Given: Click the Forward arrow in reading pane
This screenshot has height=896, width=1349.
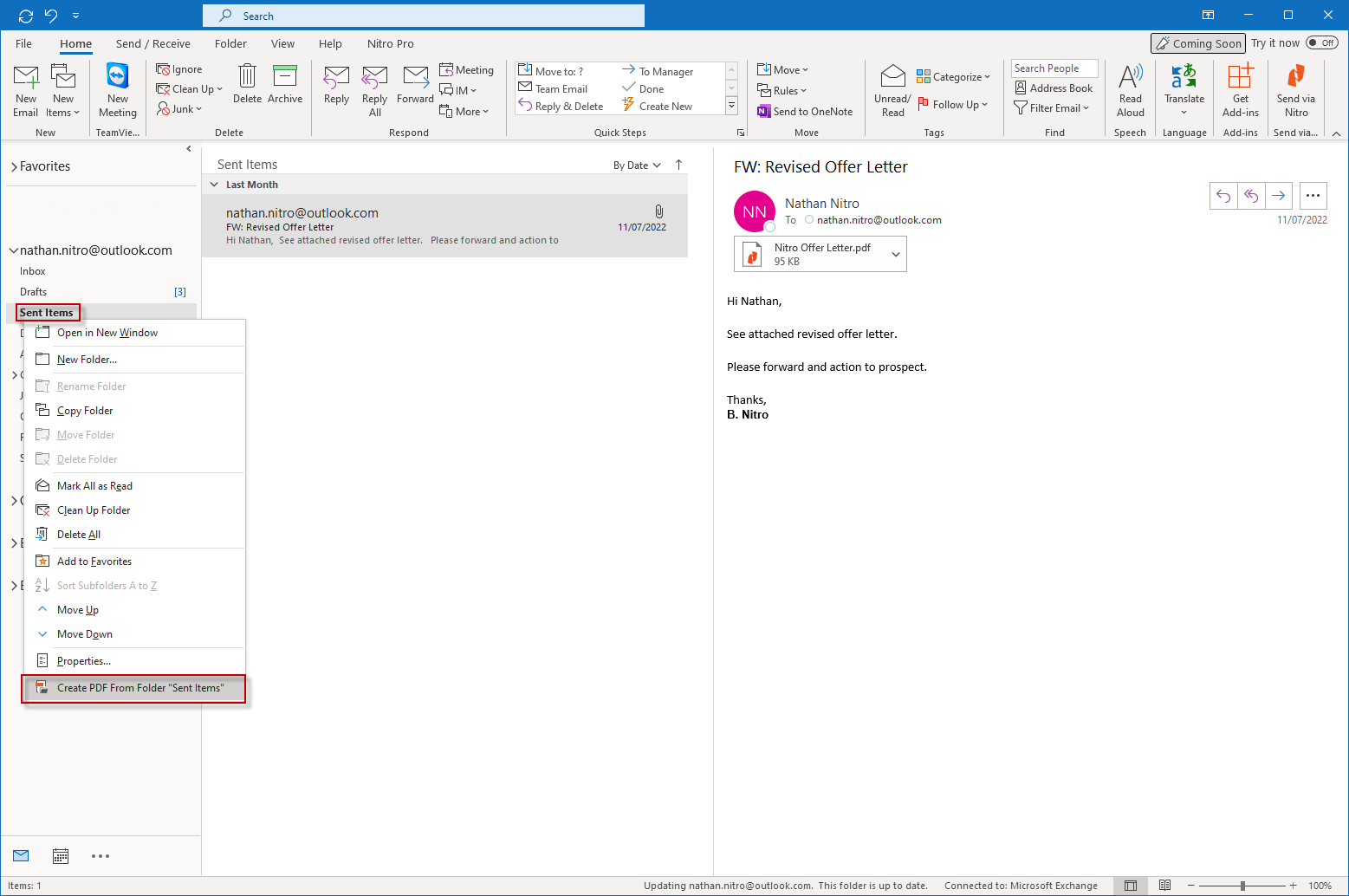Looking at the screenshot, I should pos(1278,196).
